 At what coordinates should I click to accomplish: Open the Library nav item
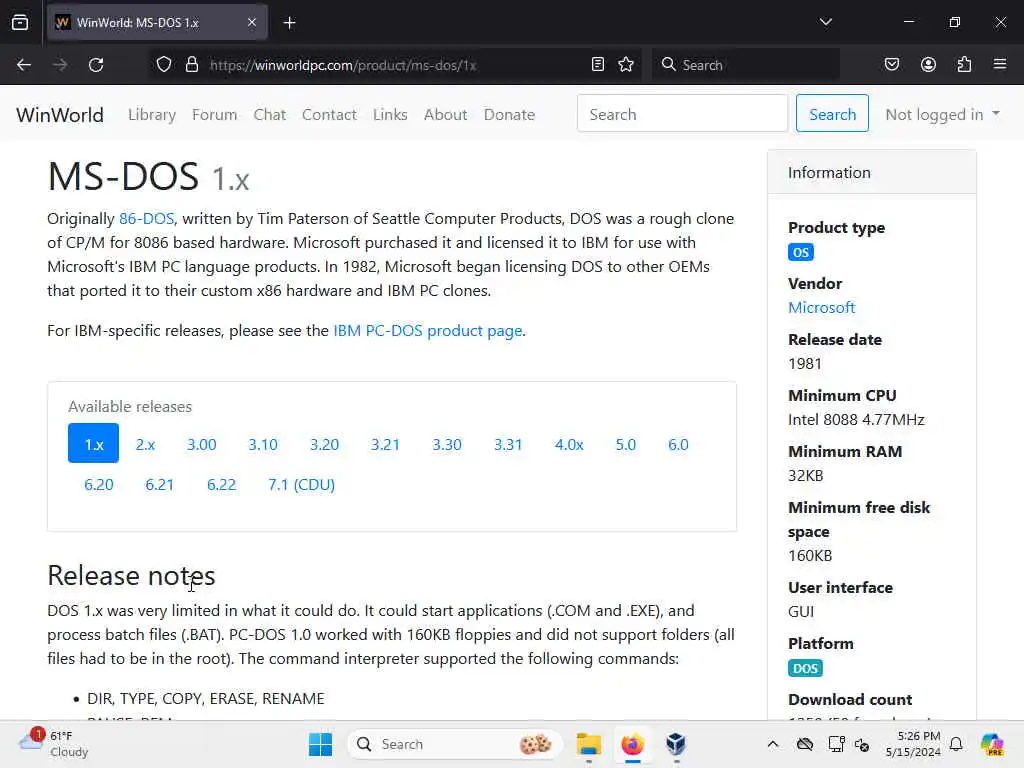pyautogui.click(x=152, y=115)
